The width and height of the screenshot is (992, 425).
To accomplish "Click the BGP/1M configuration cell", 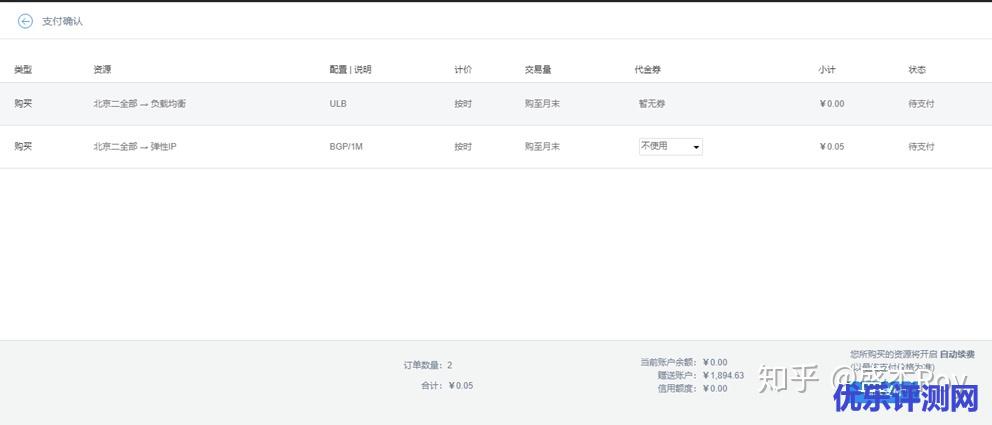I will 346,146.
